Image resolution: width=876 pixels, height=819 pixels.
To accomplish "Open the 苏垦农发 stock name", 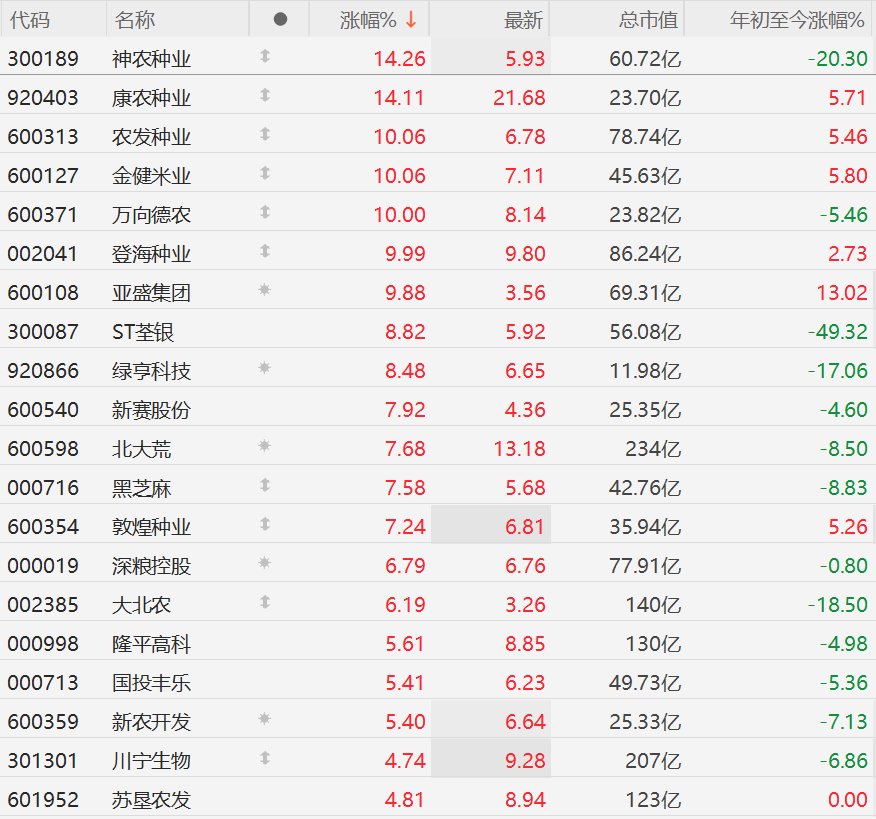I will click(x=151, y=800).
